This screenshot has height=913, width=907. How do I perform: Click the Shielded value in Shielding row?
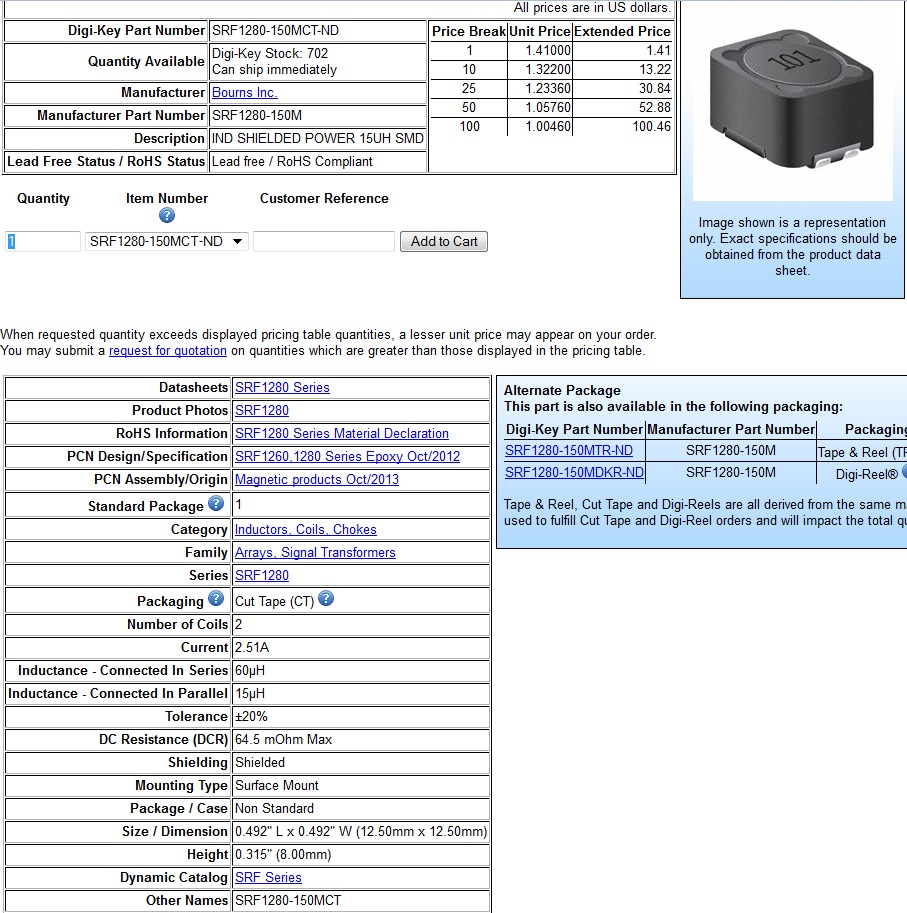(x=260, y=762)
